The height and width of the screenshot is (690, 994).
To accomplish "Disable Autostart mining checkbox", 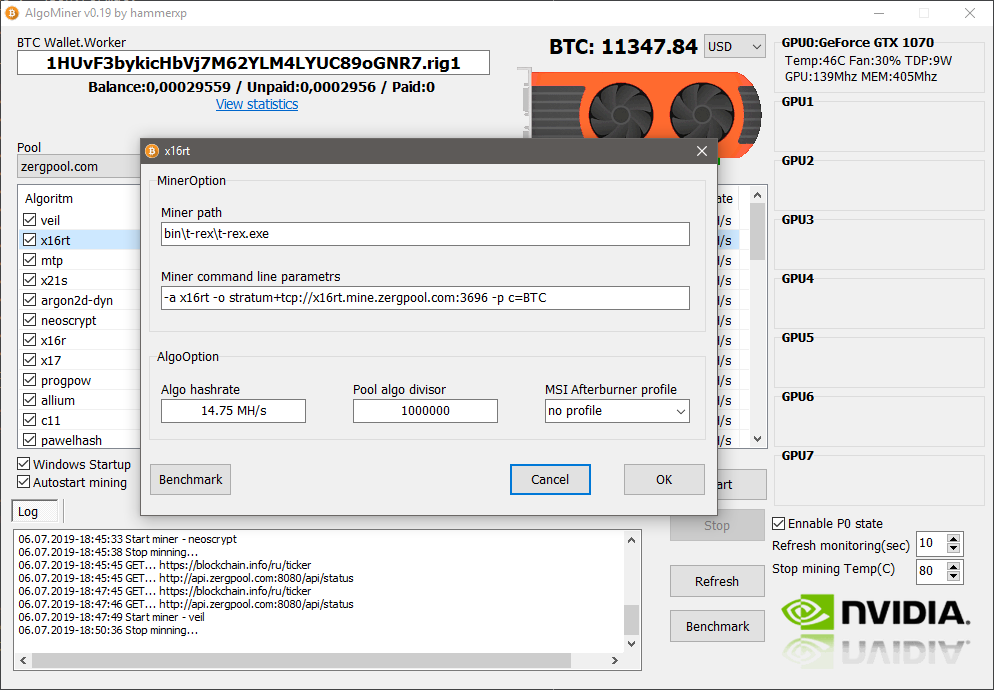I will 23,482.
